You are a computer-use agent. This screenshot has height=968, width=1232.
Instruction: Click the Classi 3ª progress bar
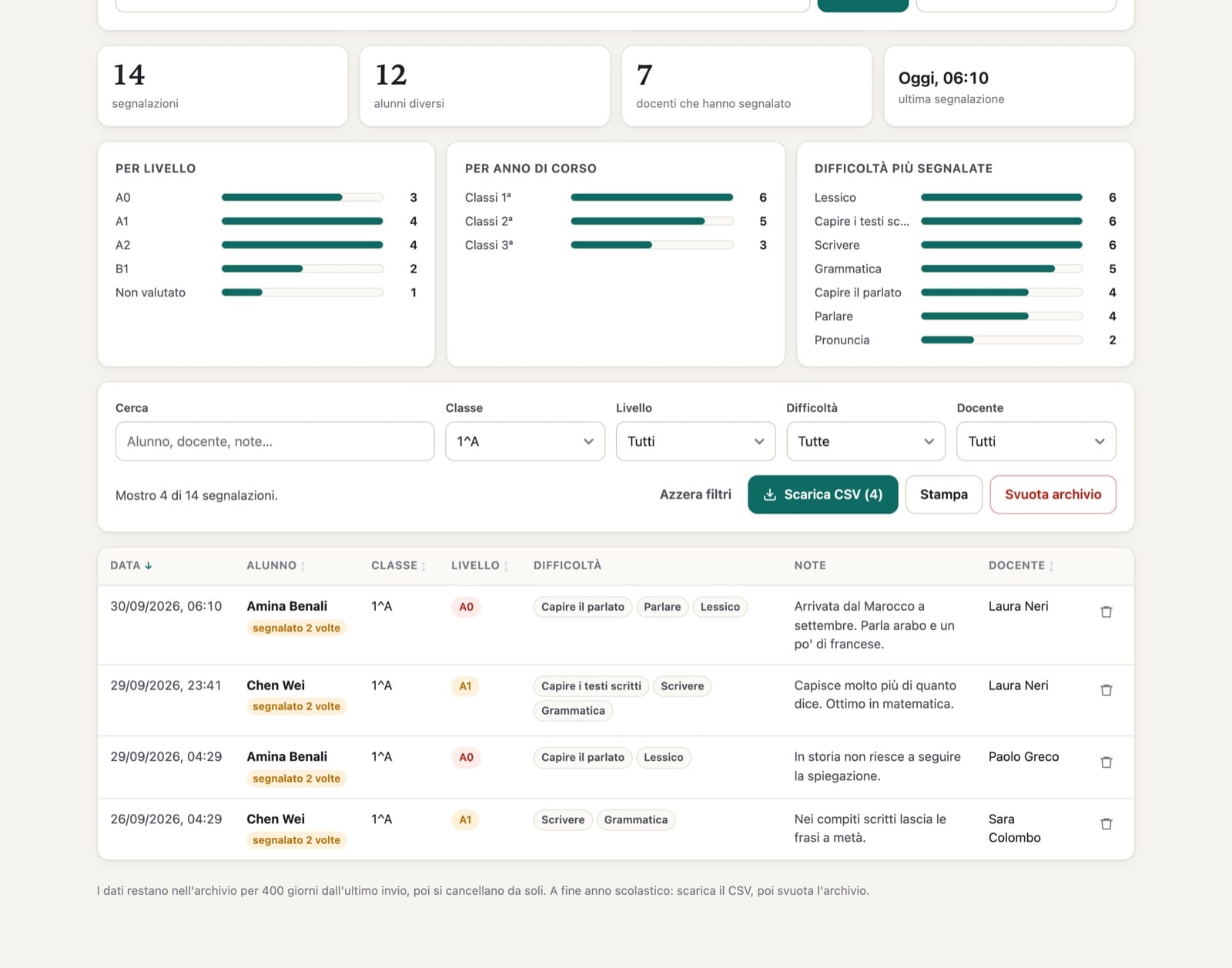tap(651, 245)
